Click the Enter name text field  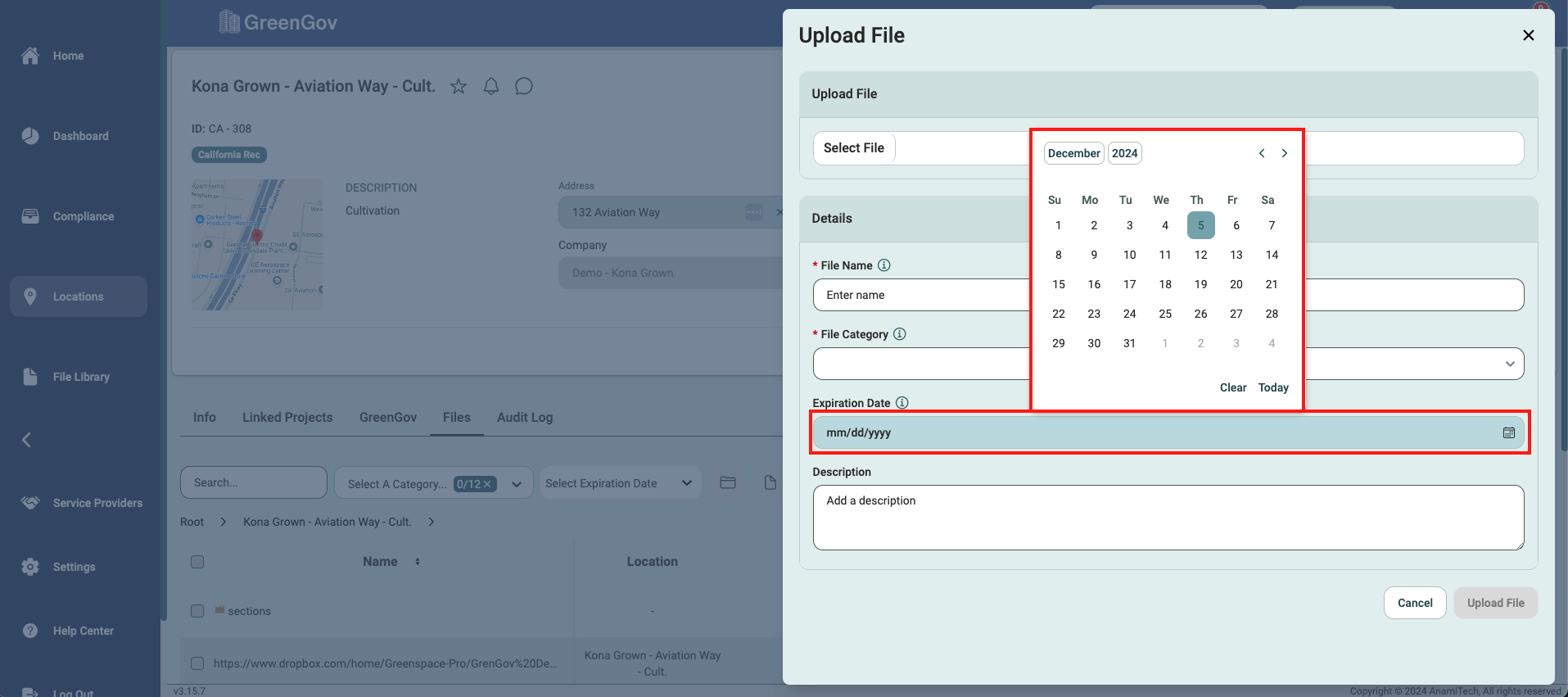coord(921,295)
